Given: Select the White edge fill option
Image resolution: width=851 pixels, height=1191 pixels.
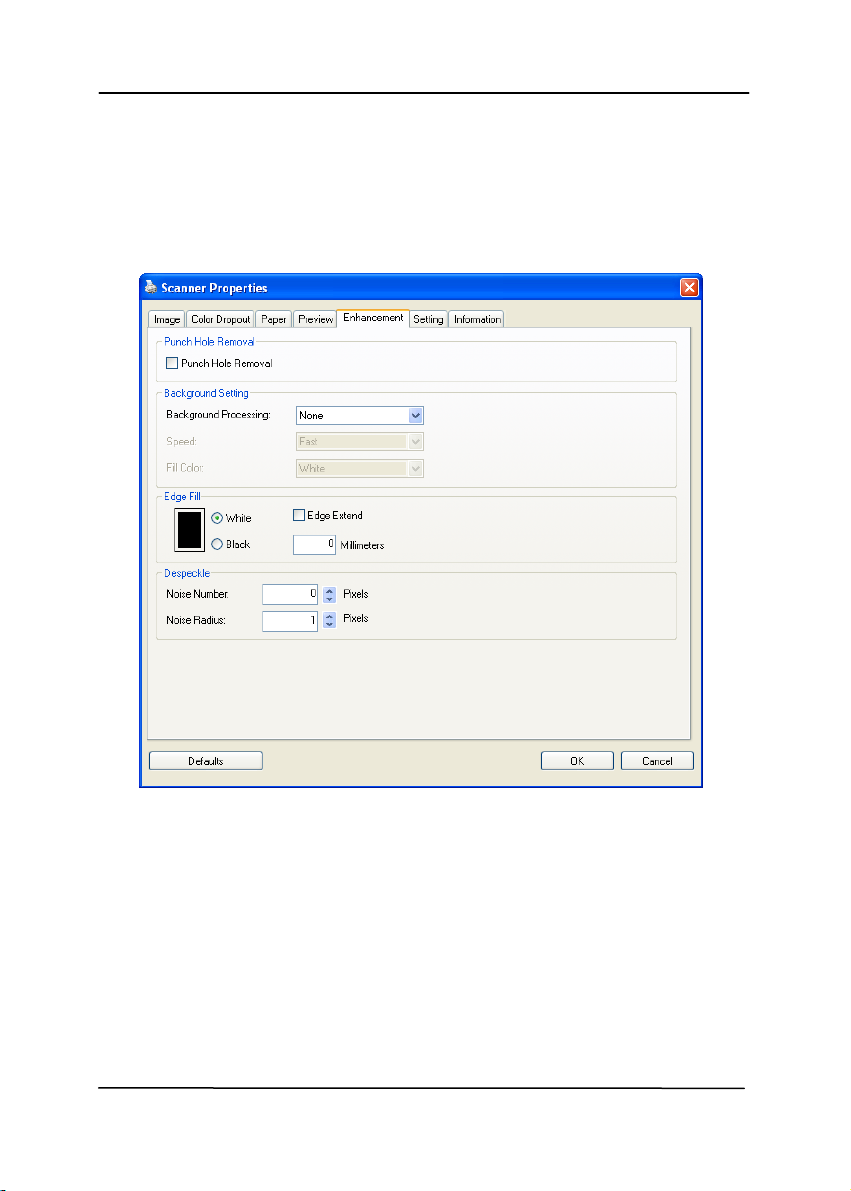Looking at the screenshot, I should [217, 518].
